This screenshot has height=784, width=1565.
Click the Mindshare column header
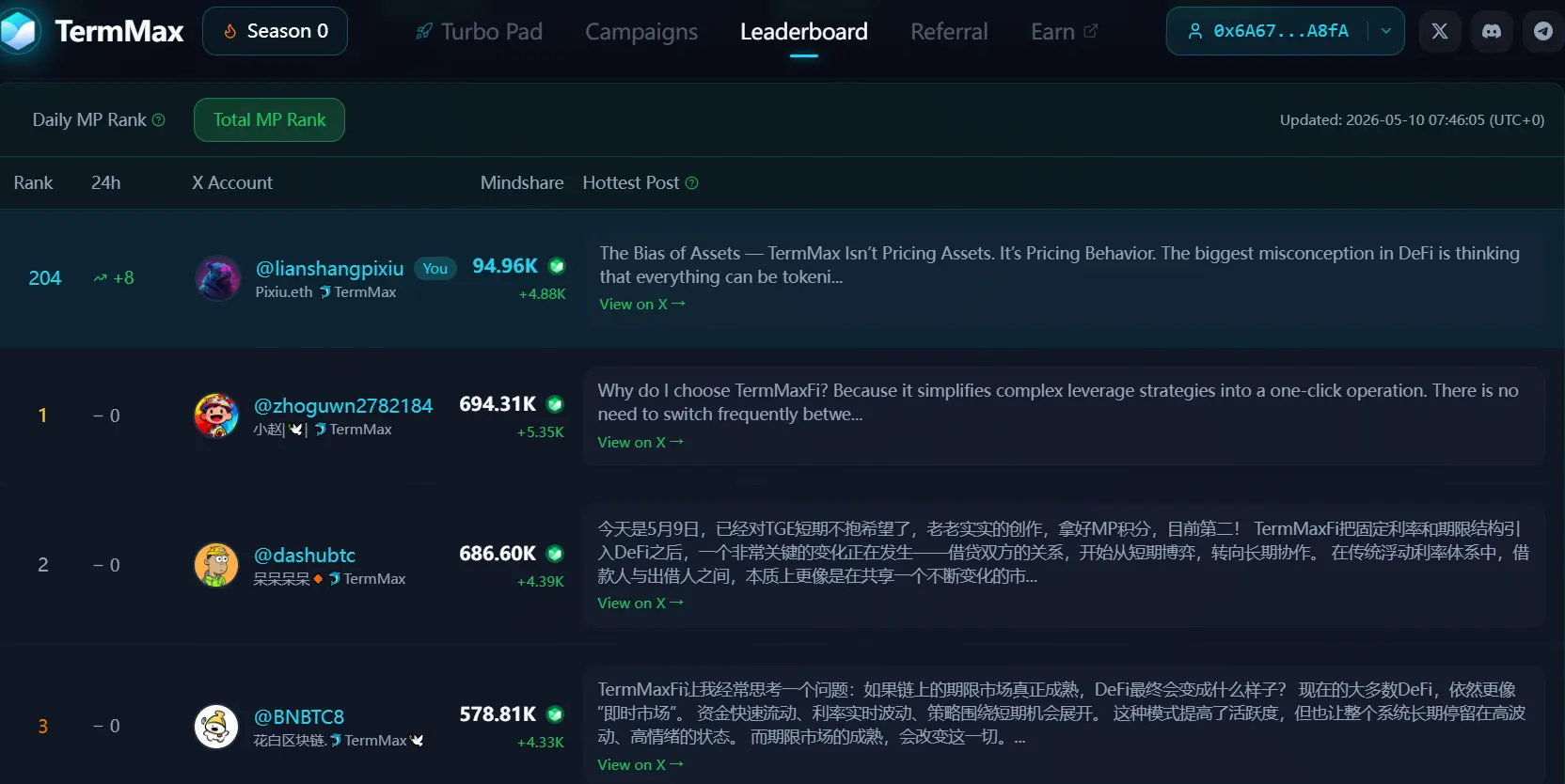tap(522, 183)
